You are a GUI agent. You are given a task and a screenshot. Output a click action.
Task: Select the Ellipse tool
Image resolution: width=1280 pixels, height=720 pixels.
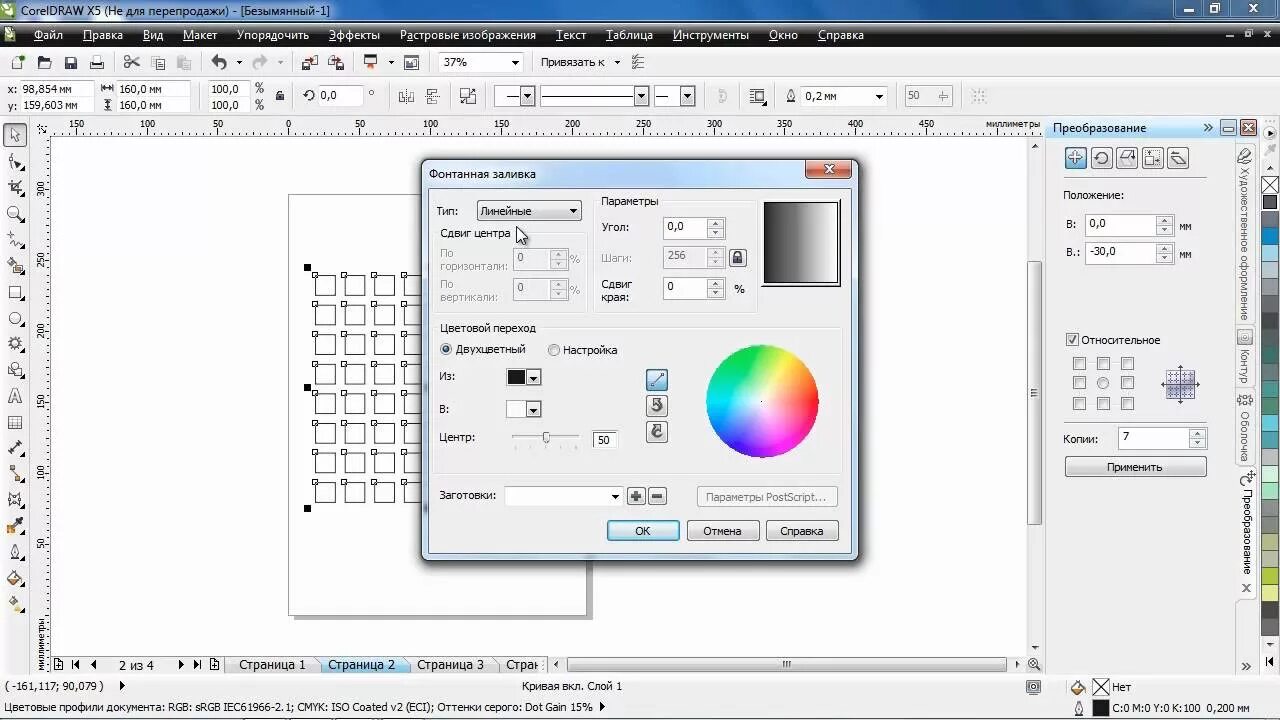tap(15, 318)
